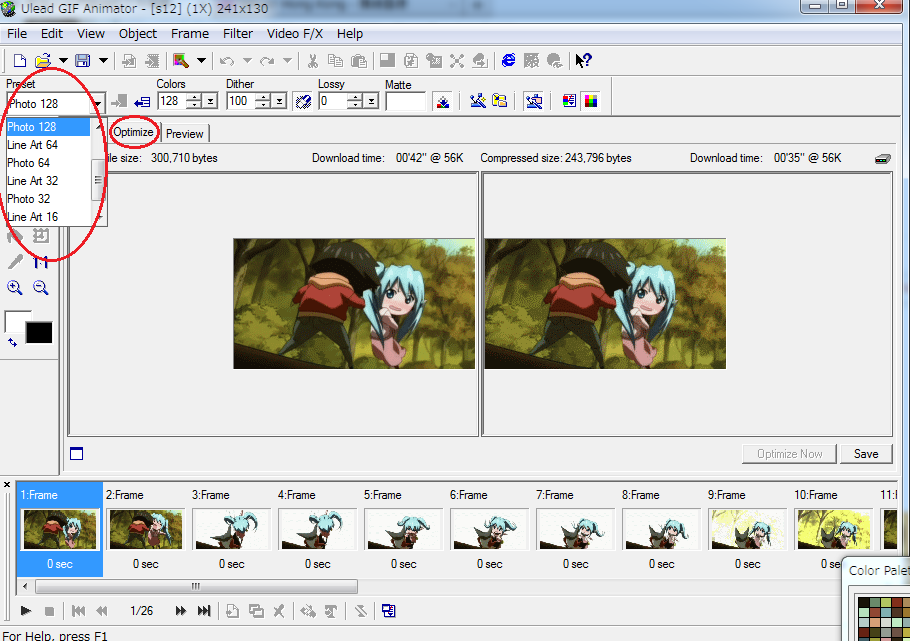Show the compression report icon

click(569, 102)
